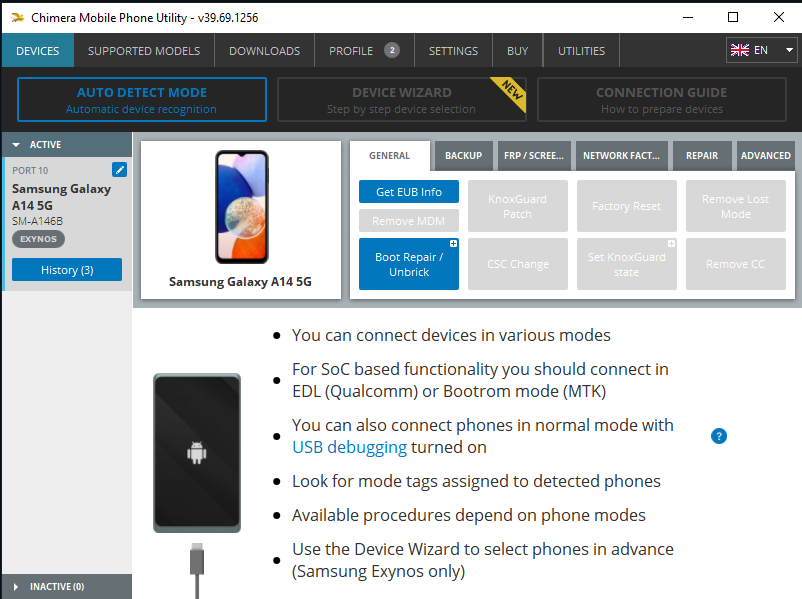The height and width of the screenshot is (599, 802).
Task: Click the Set KnoxGuard state button
Action: [627, 264]
